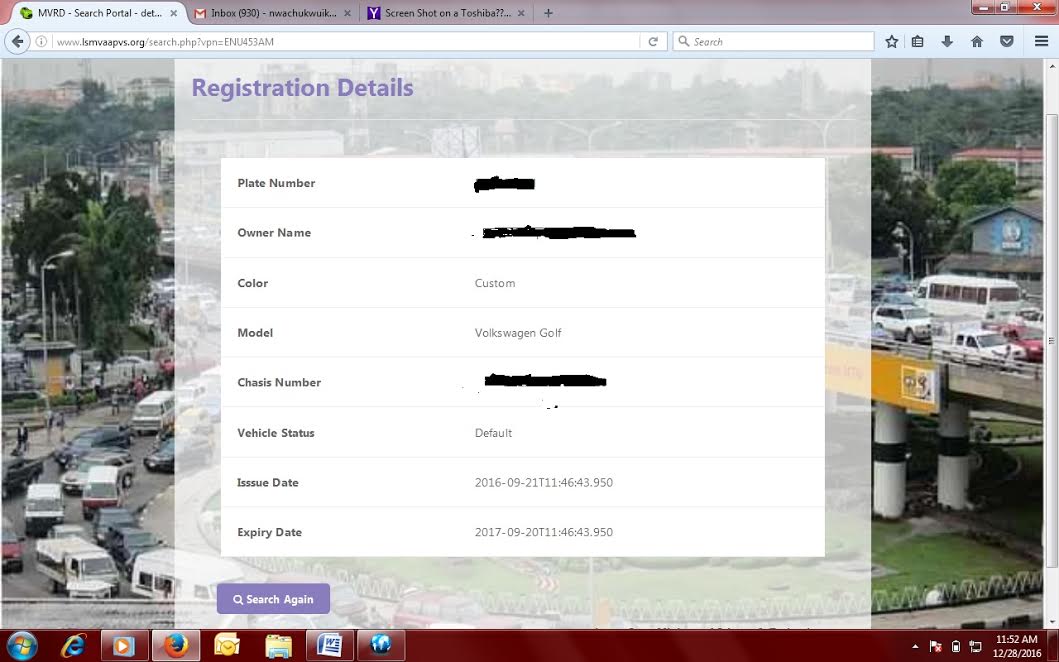Click the browser back arrow button
Viewport: 1059px width, 662px height.
(x=17, y=41)
